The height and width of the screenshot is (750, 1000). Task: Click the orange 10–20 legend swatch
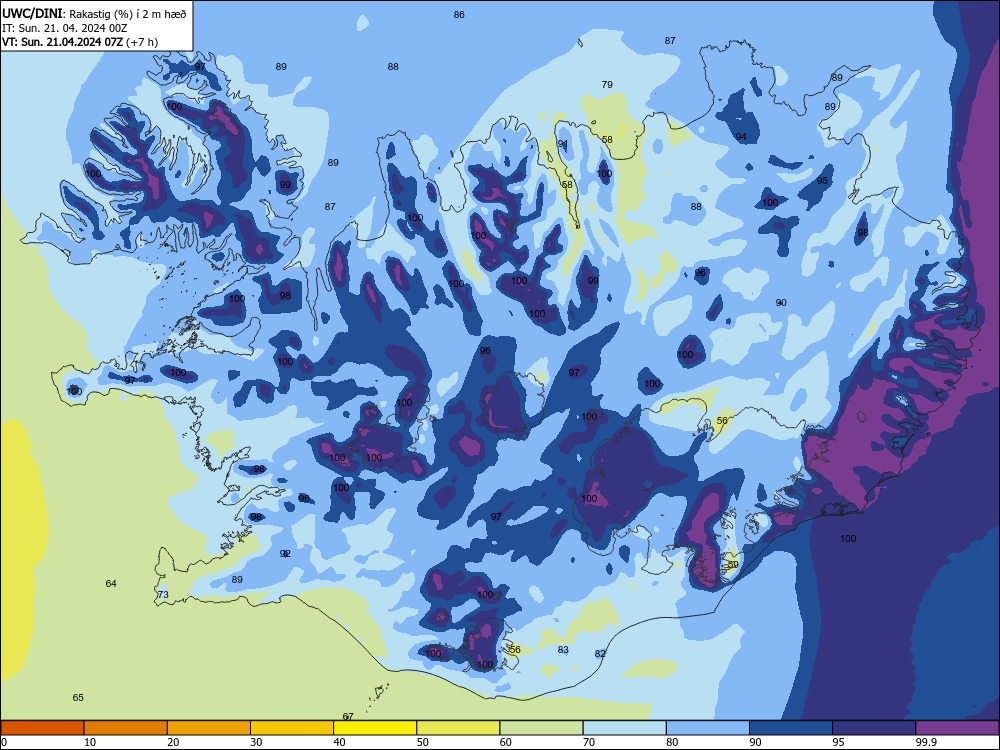click(x=126, y=728)
